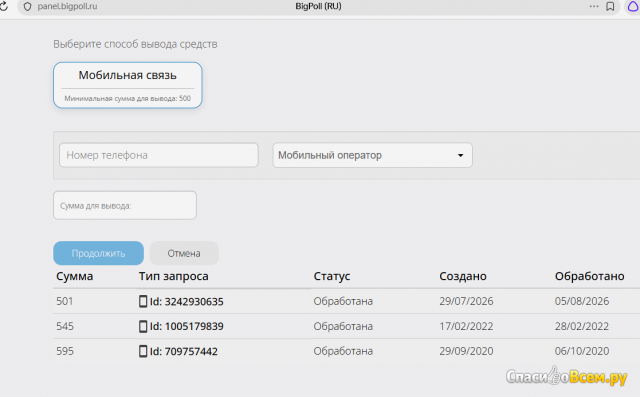Click the Обработано column header
Image resolution: width=640 pixels, height=397 pixels.
[x=589, y=276]
